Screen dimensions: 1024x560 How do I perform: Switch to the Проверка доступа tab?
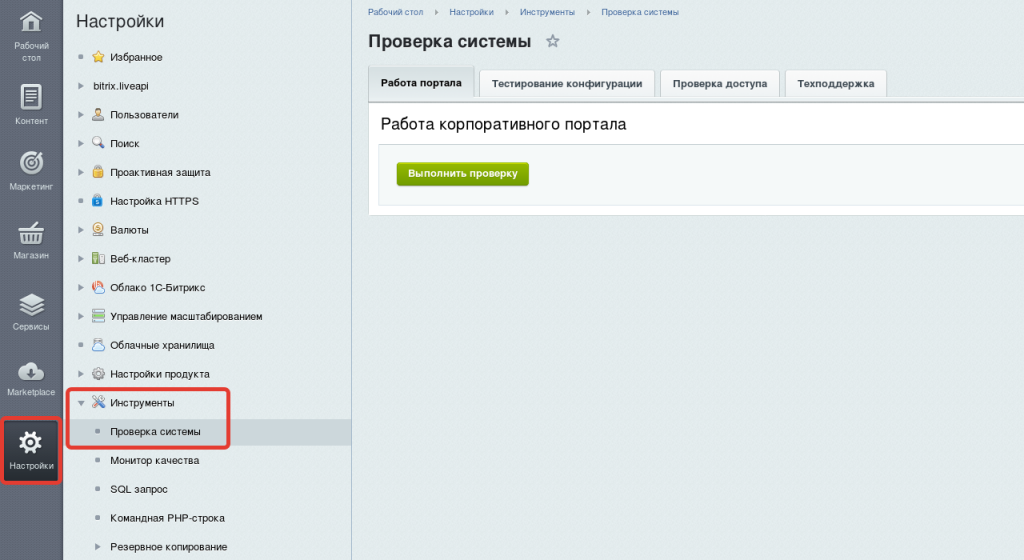point(720,84)
